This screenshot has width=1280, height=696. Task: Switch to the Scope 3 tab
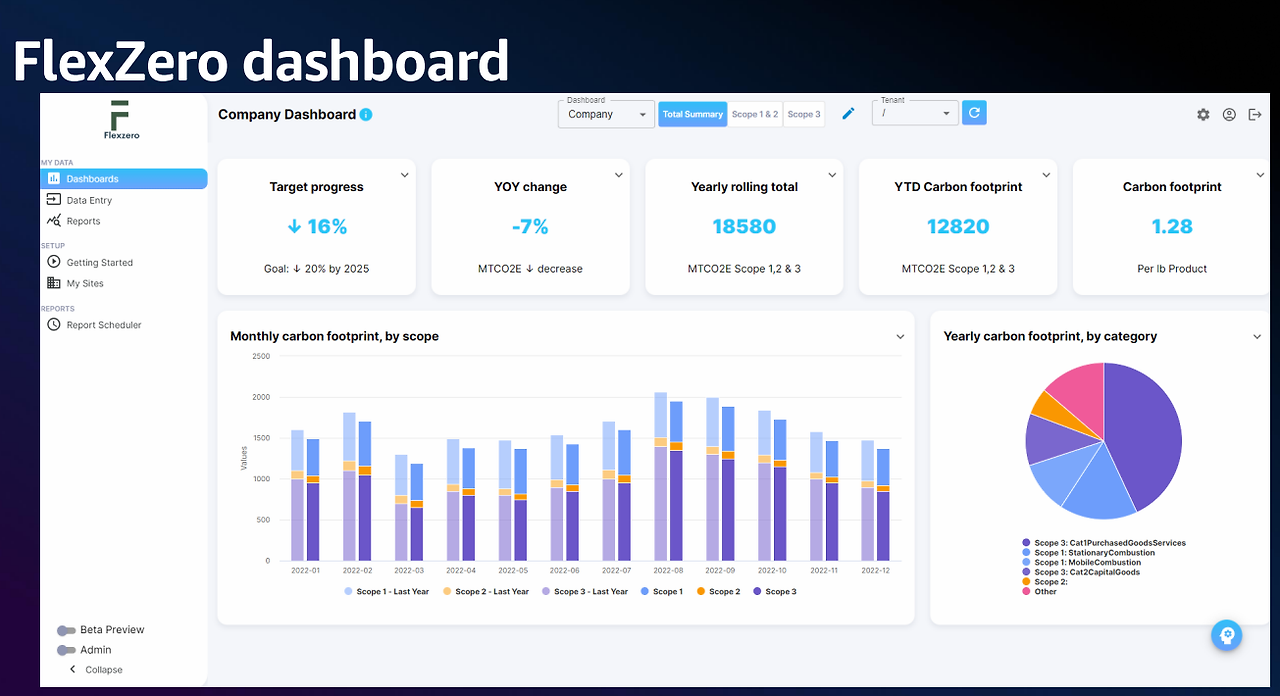[x=804, y=114]
